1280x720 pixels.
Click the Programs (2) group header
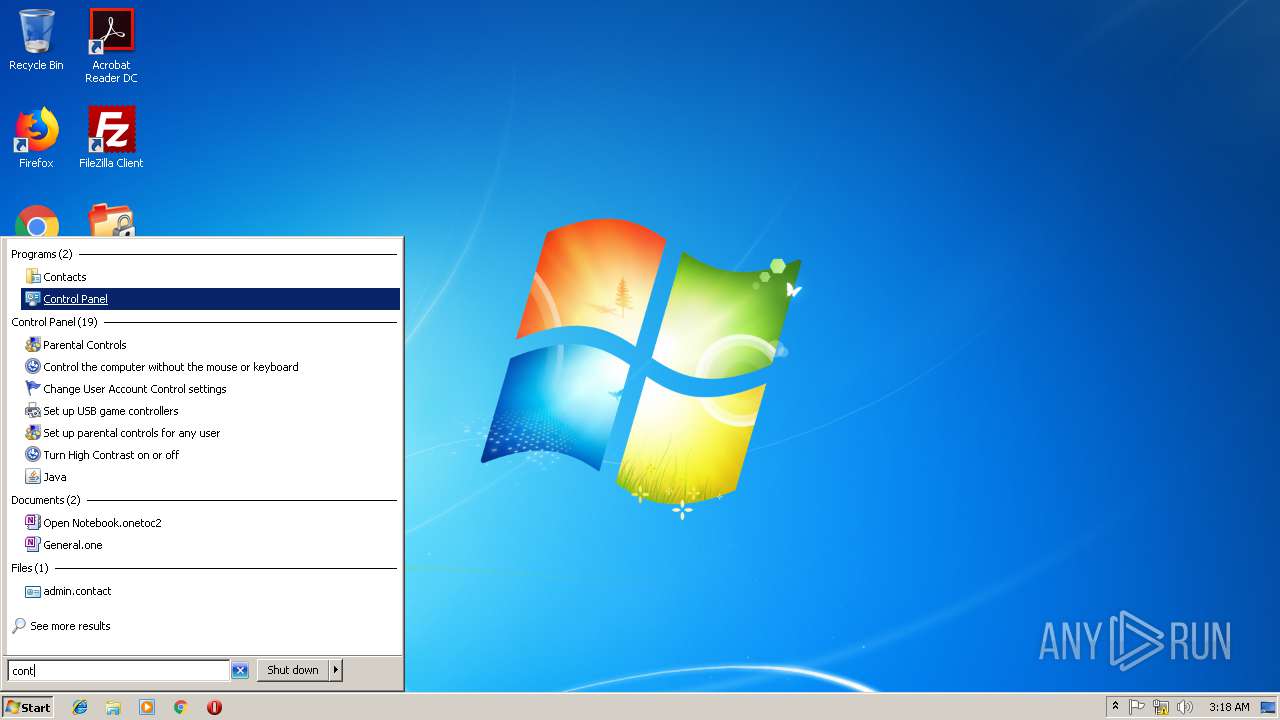pos(42,254)
